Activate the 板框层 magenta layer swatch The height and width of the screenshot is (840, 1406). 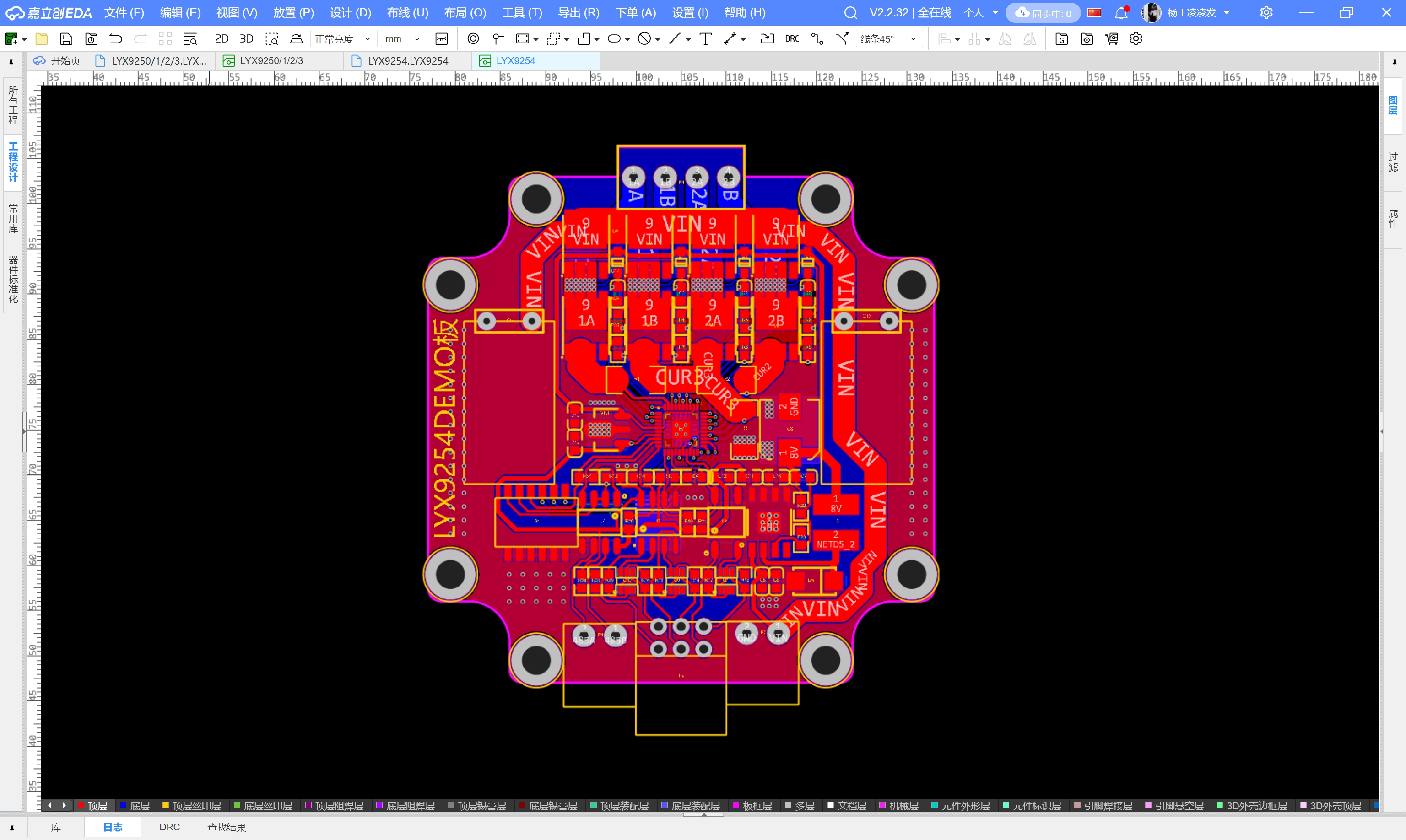[x=735, y=805]
